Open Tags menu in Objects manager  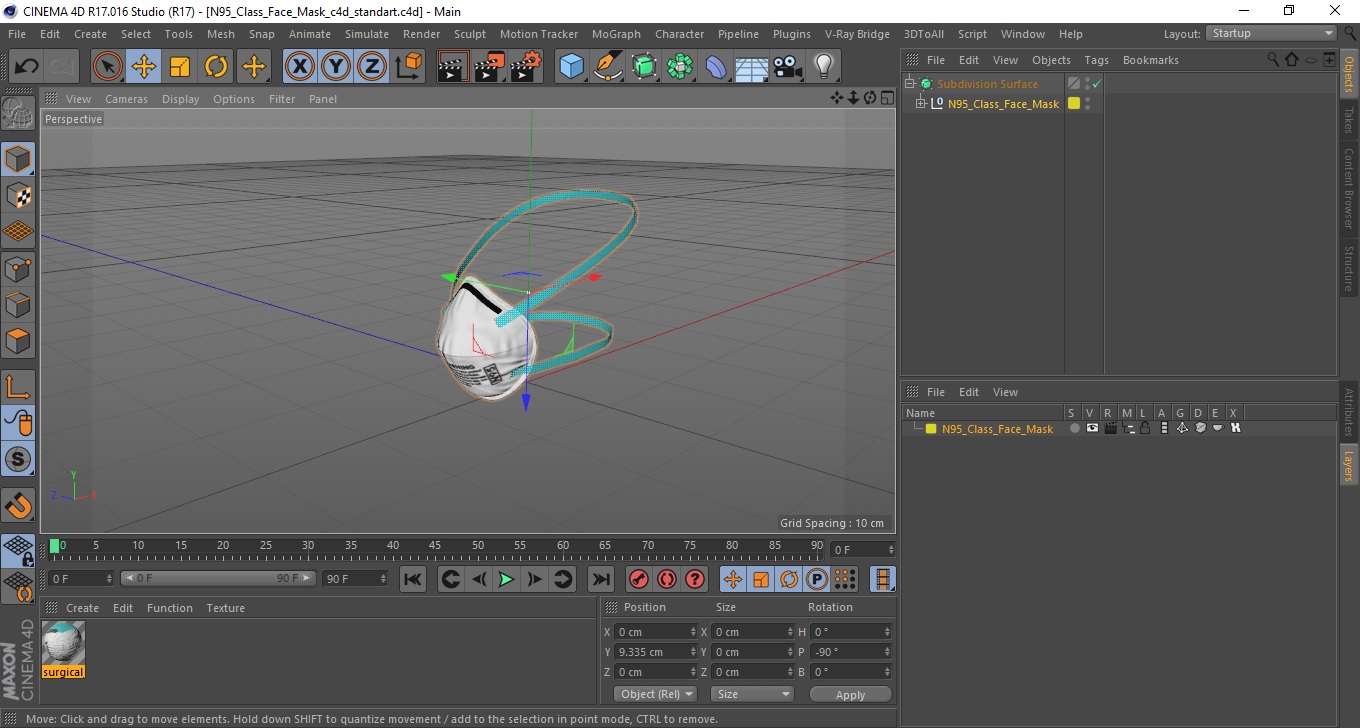click(x=1096, y=60)
